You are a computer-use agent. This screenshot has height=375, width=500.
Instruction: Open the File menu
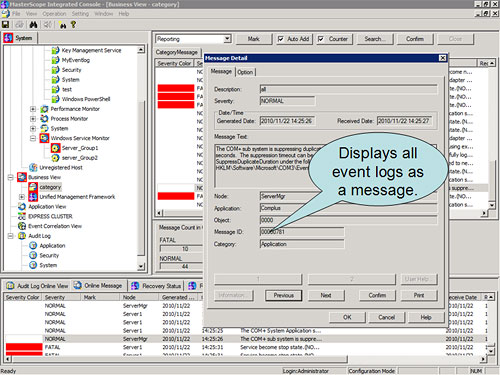[x=16, y=14]
